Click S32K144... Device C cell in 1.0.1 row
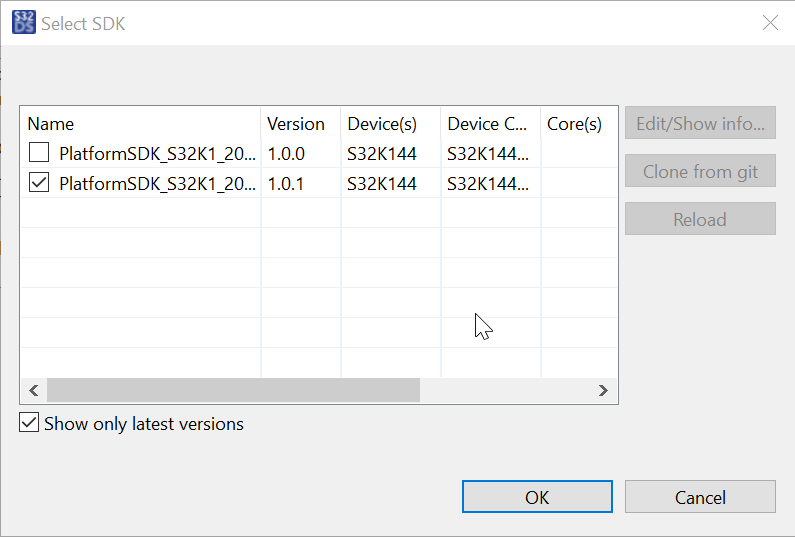 (488, 184)
